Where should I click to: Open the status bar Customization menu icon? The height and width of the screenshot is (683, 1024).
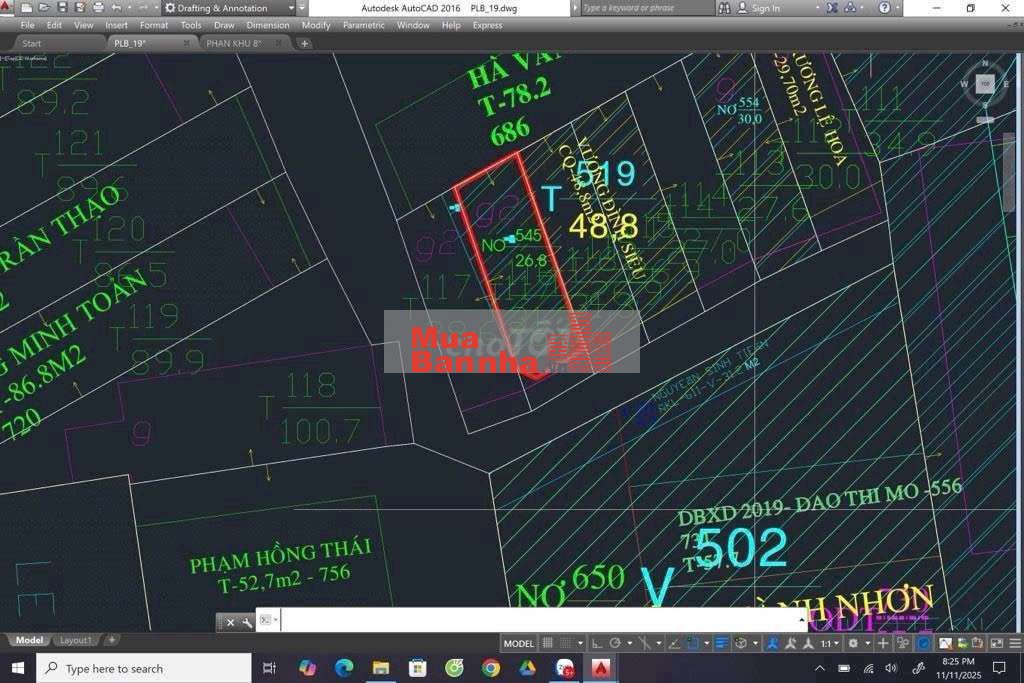coord(1012,643)
